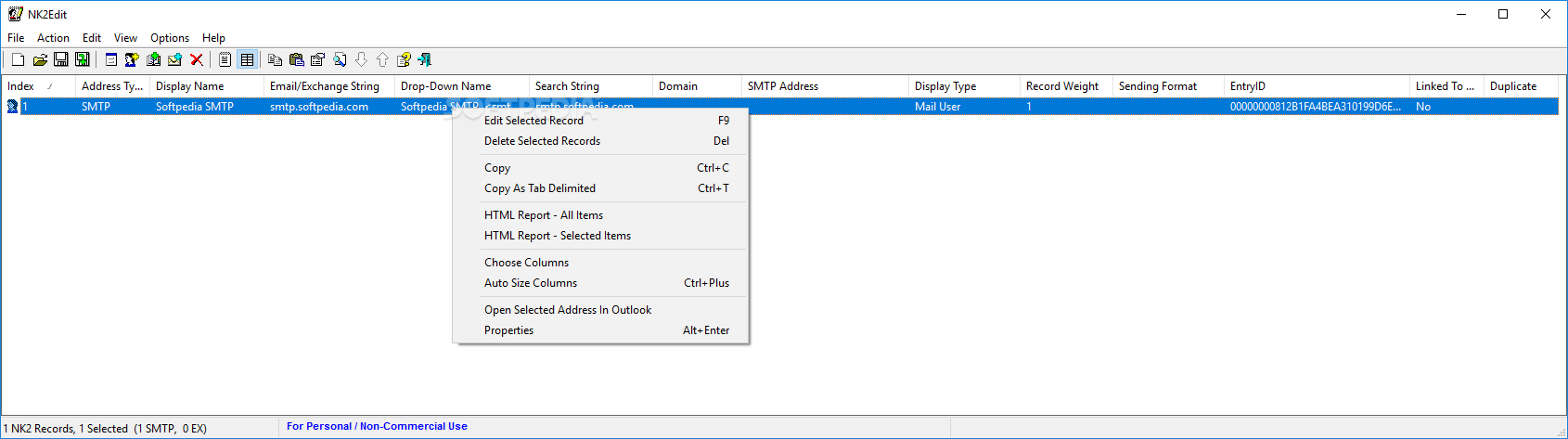Toggle the table grid view toolbar button

point(247,60)
